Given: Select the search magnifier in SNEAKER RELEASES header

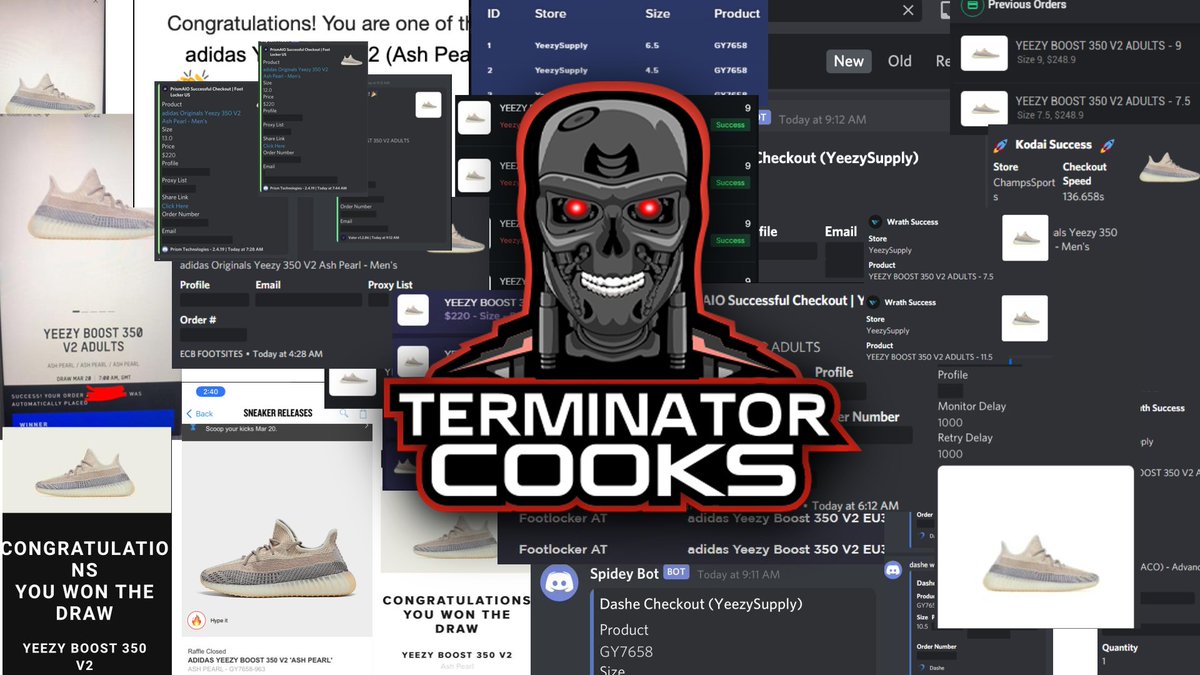Looking at the screenshot, I should click(341, 413).
